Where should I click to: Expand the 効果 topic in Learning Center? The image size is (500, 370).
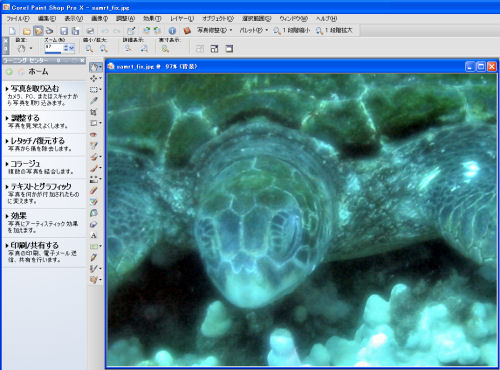pyautogui.click(x=19, y=216)
